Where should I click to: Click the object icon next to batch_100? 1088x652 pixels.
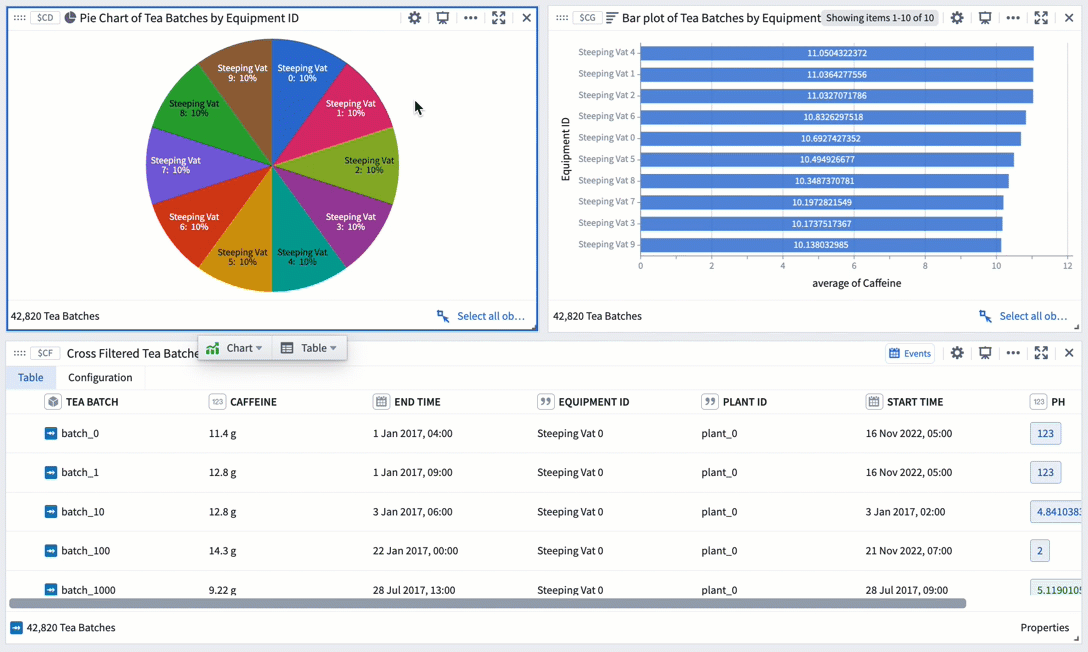pyautogui.click(x=51, y=551)
